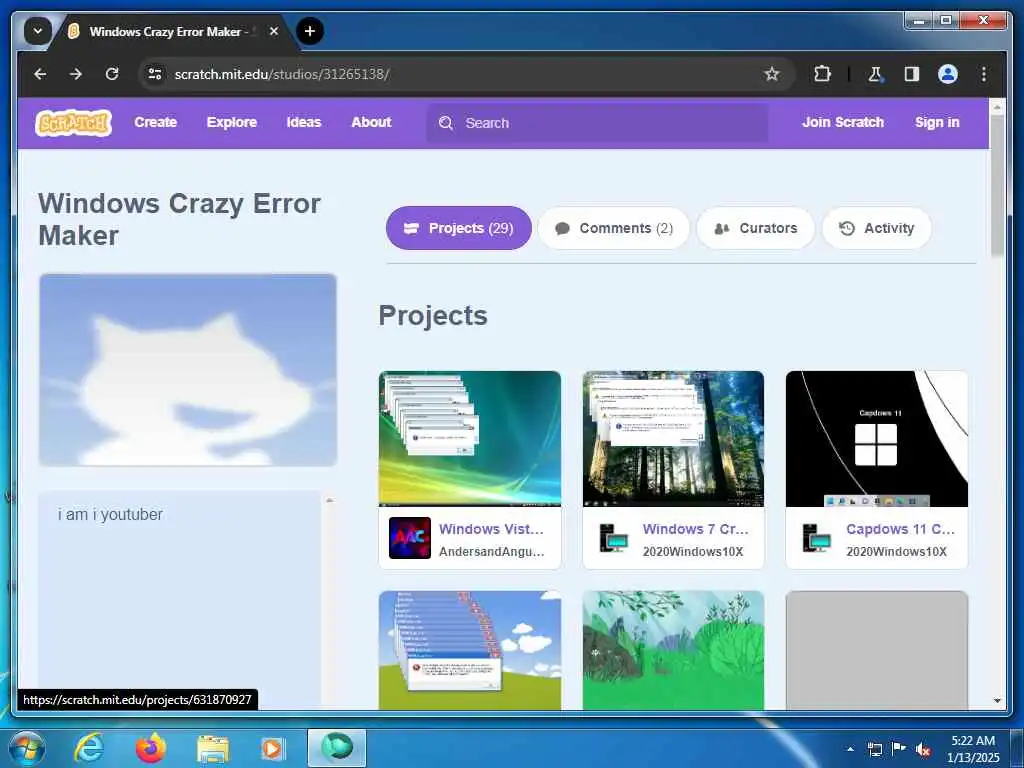
Task: Open 2020Windows10X avatar on Windows 7 card
Action: point(613,538)
